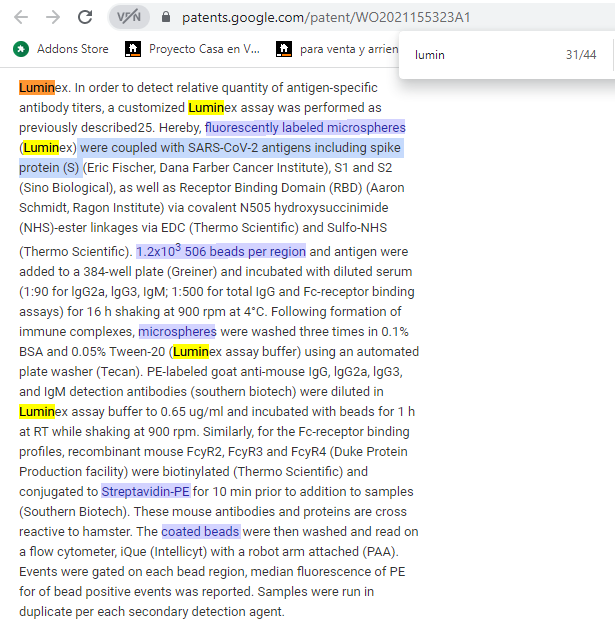Open the para venta y arrien bookmark
The width and height of the screenshot is (615, 630).
click(335, 48)
